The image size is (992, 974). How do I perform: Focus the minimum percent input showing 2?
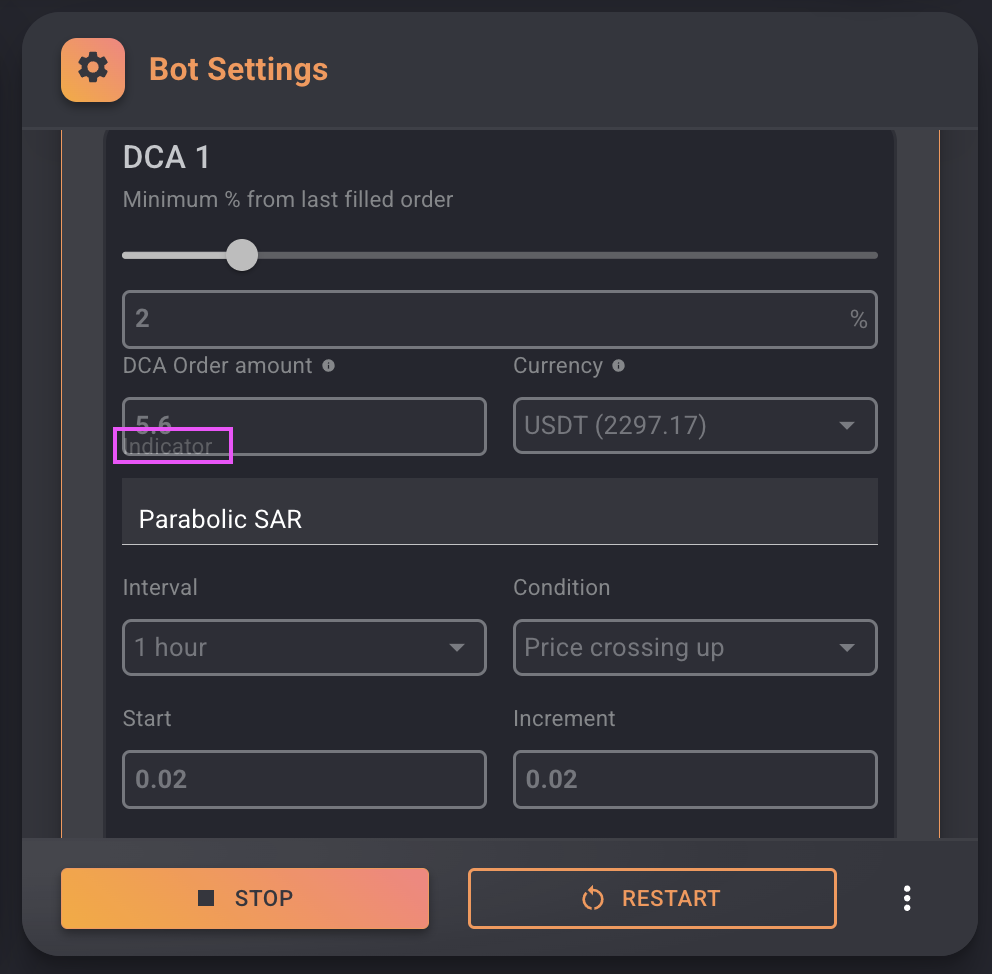(x=500, y=319)
